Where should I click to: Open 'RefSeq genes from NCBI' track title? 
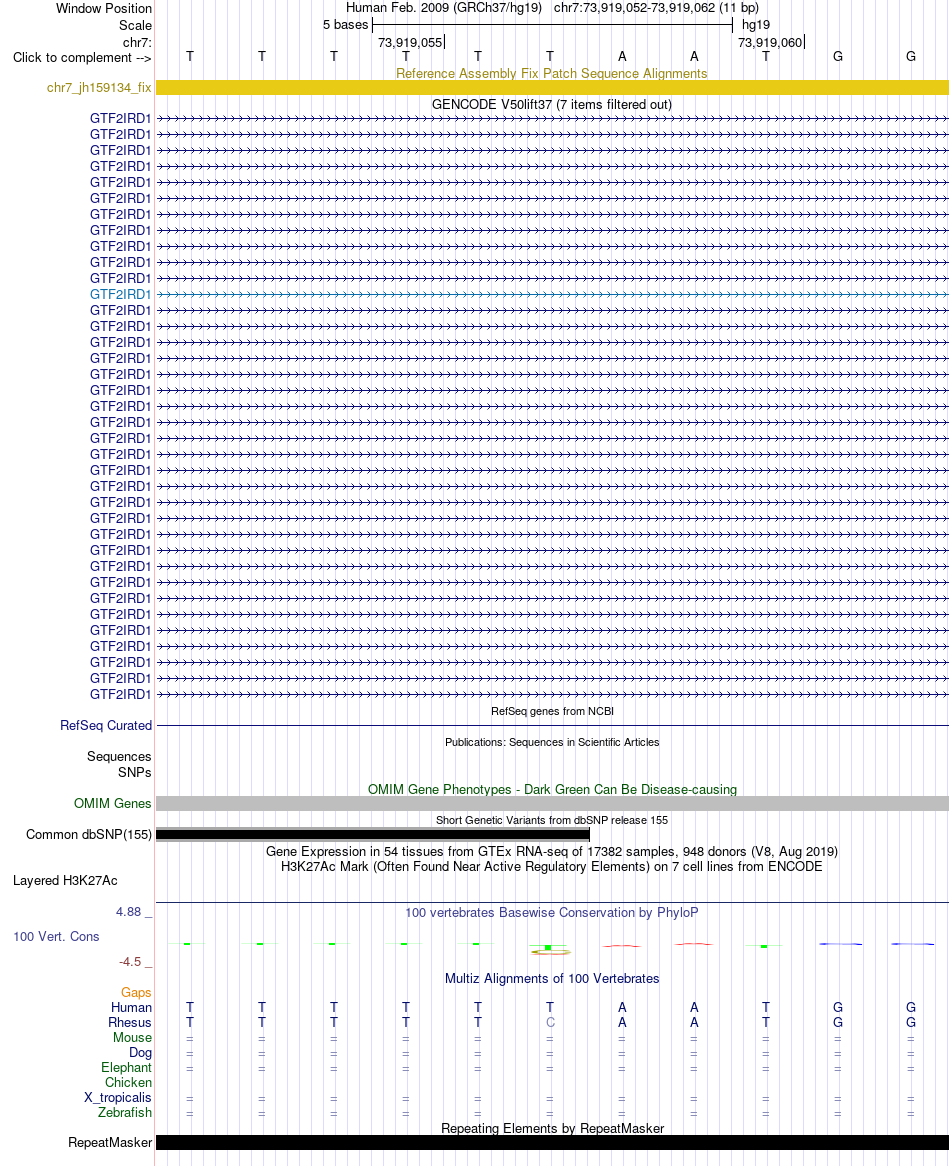552,711
